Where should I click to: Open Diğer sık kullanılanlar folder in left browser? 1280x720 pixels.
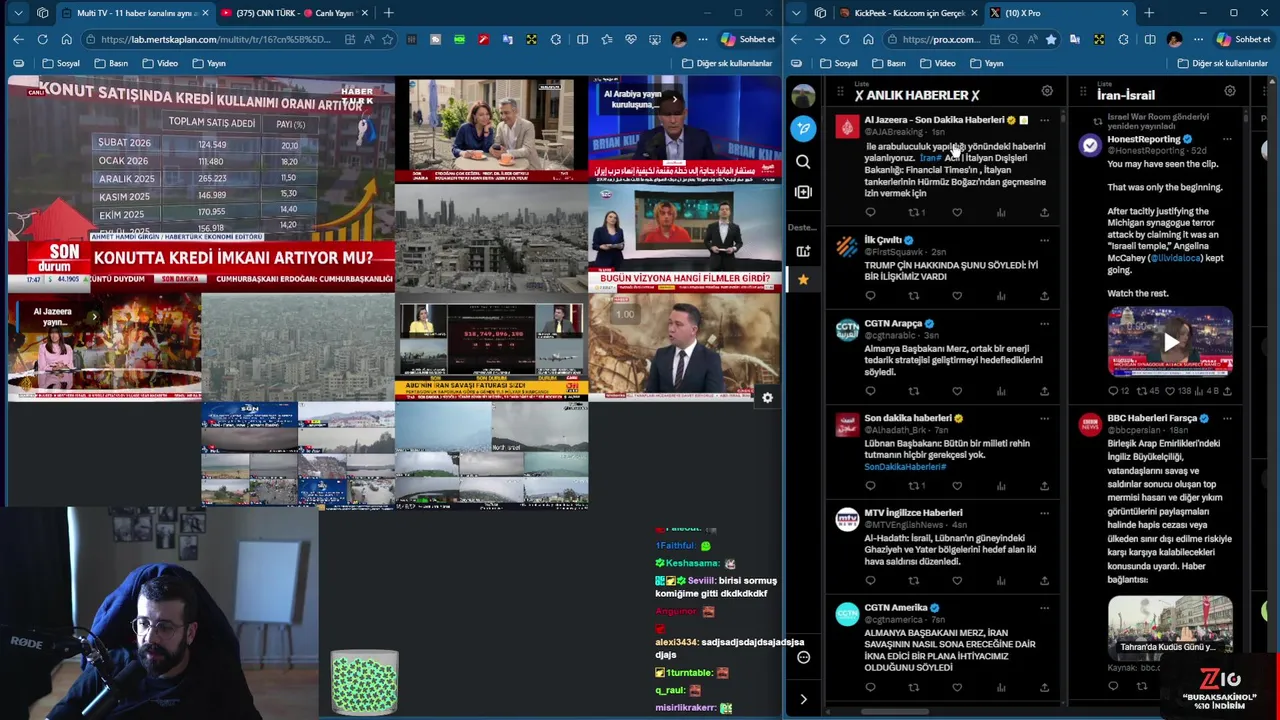pos(727,63)
